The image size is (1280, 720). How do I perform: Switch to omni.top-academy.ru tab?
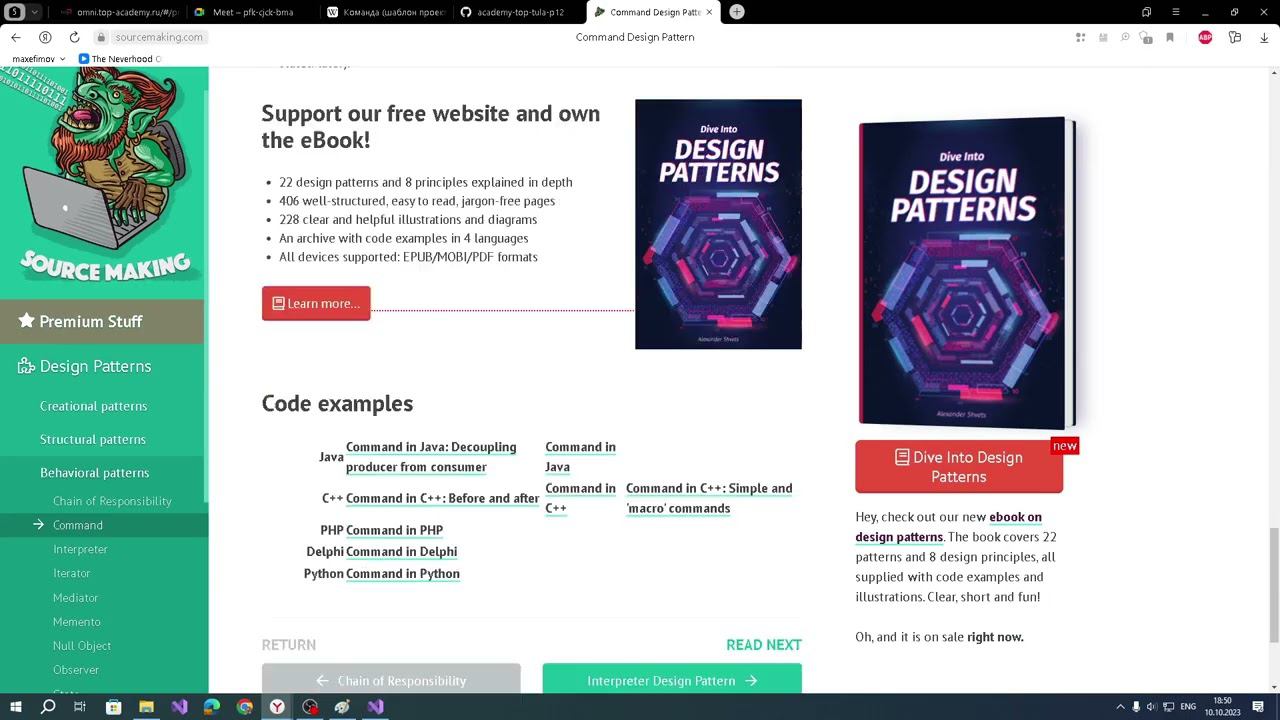[120, 12]
